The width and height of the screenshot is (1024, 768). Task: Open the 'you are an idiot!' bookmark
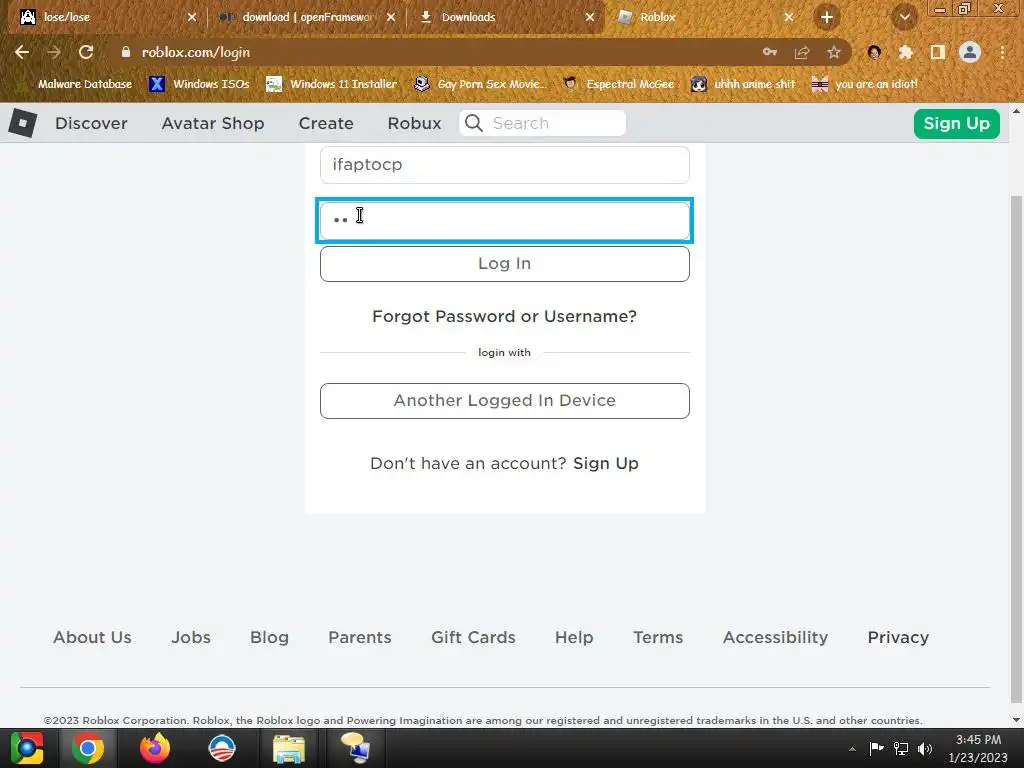click(x=864, y=84)
